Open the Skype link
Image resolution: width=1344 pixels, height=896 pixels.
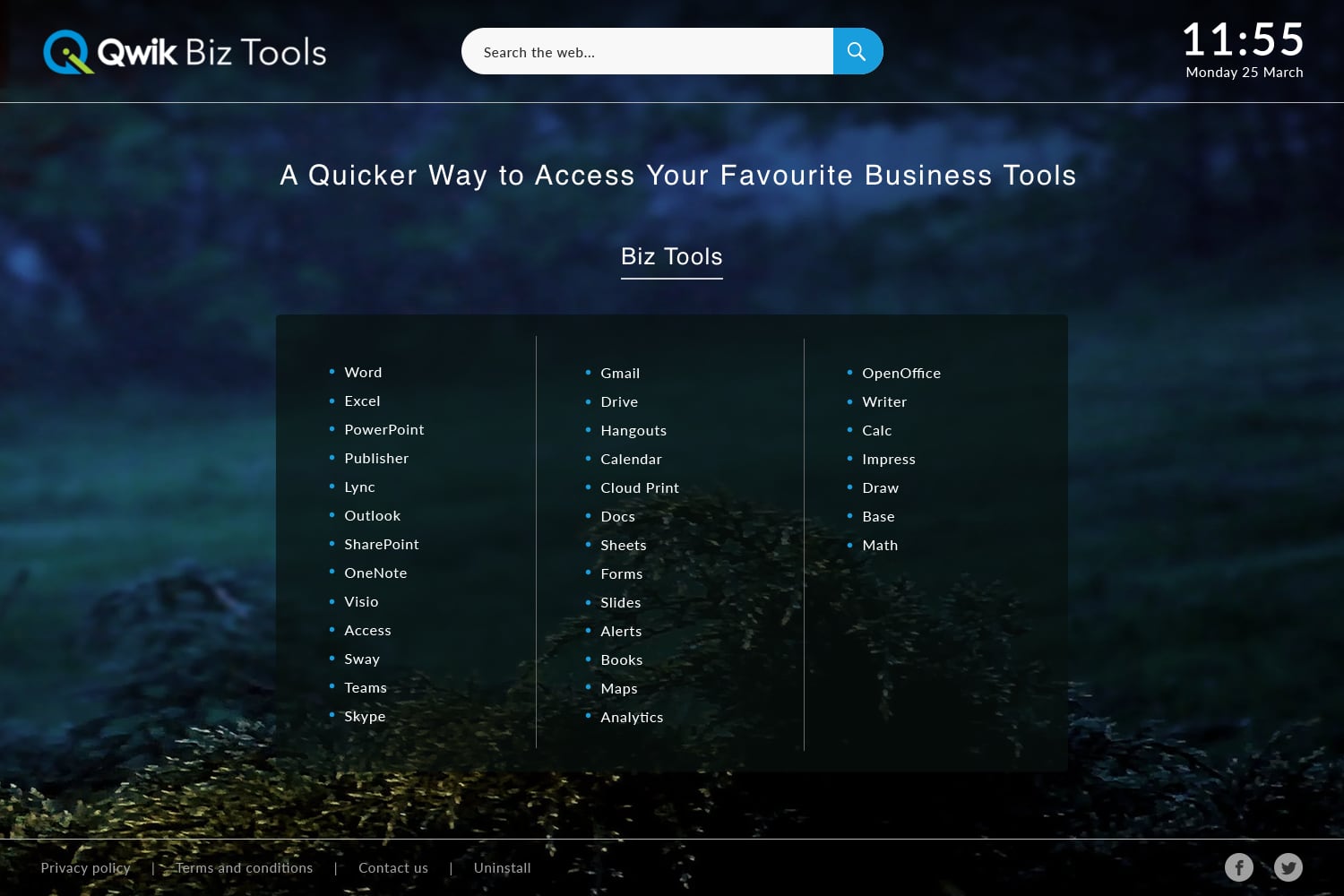(x=365, y=716)
